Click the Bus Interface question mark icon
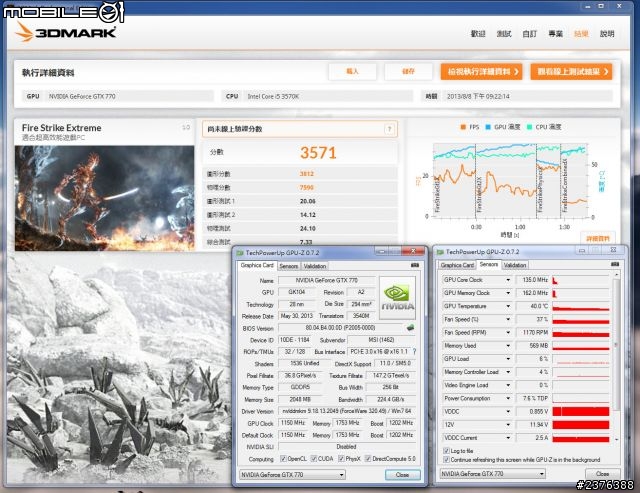Image resolution: width=640 pixels, height=493 pixels. point(414,351)
